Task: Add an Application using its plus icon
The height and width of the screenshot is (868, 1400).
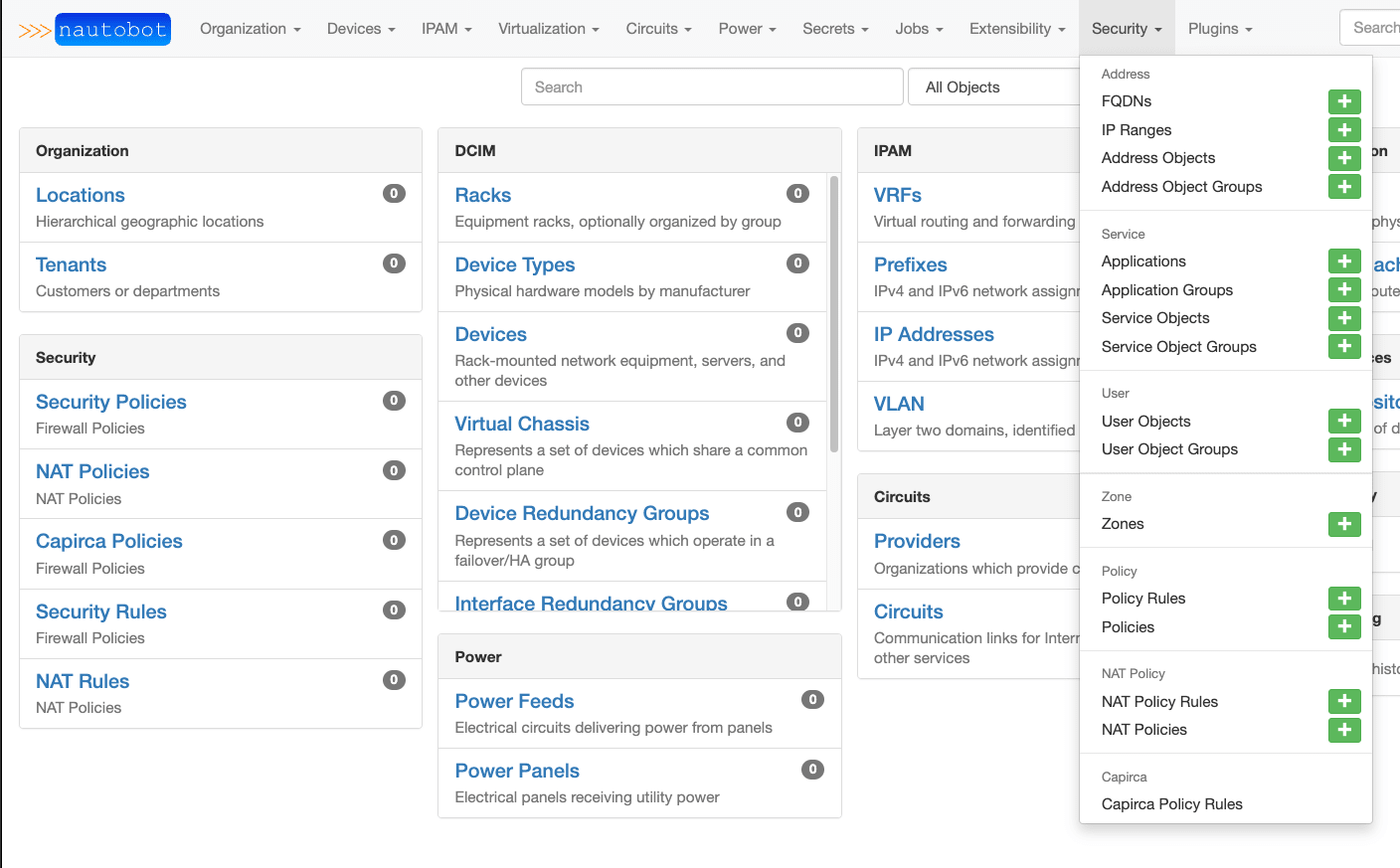Action: (1344, 261)
